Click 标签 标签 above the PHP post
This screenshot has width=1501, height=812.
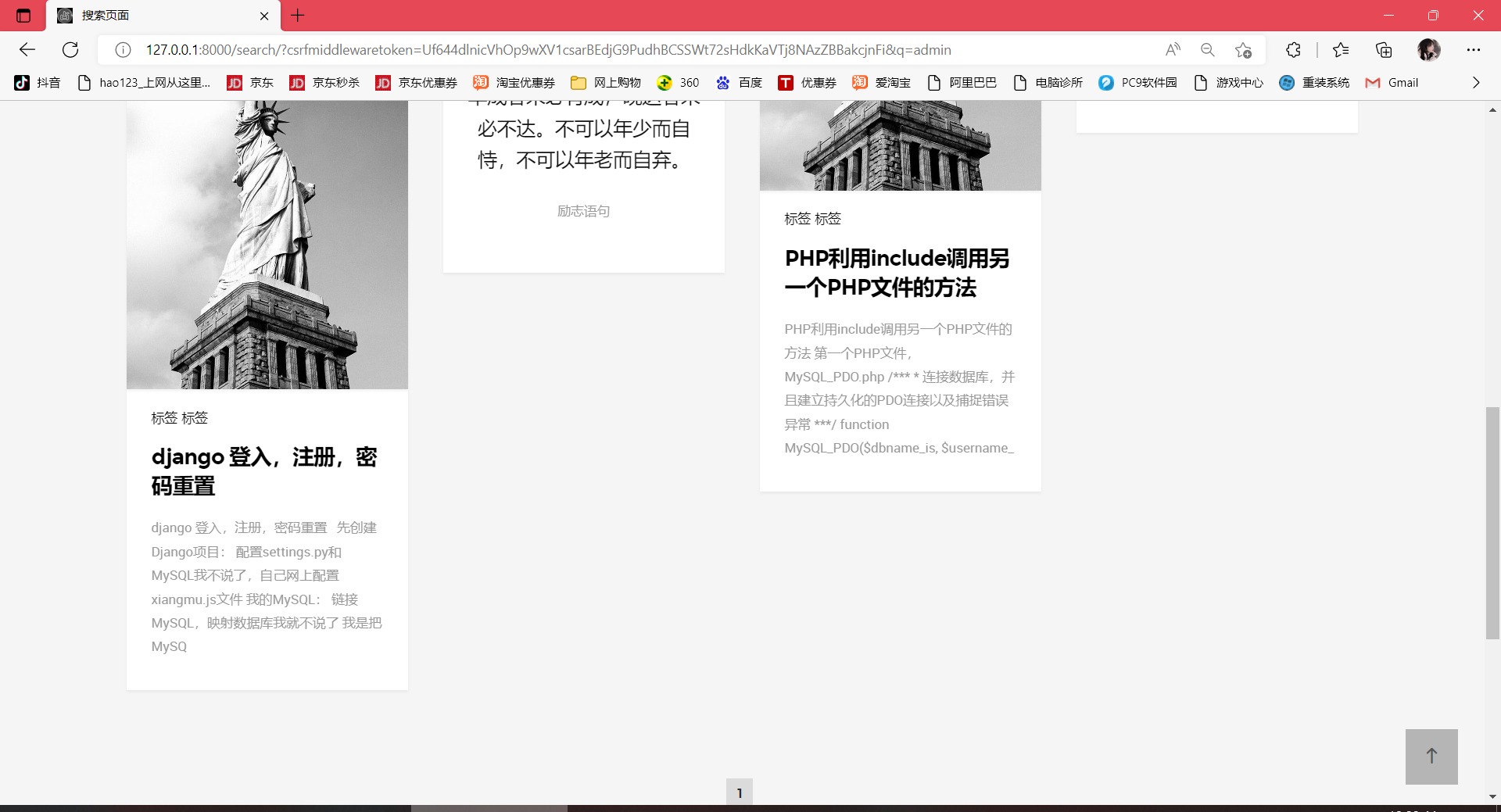[813, 219]
